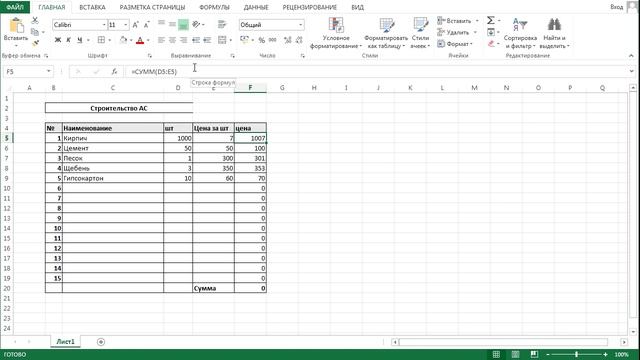This screenshot has width=640, height=360.
Task: Apply percent style with the % icon
Action: 262,40
